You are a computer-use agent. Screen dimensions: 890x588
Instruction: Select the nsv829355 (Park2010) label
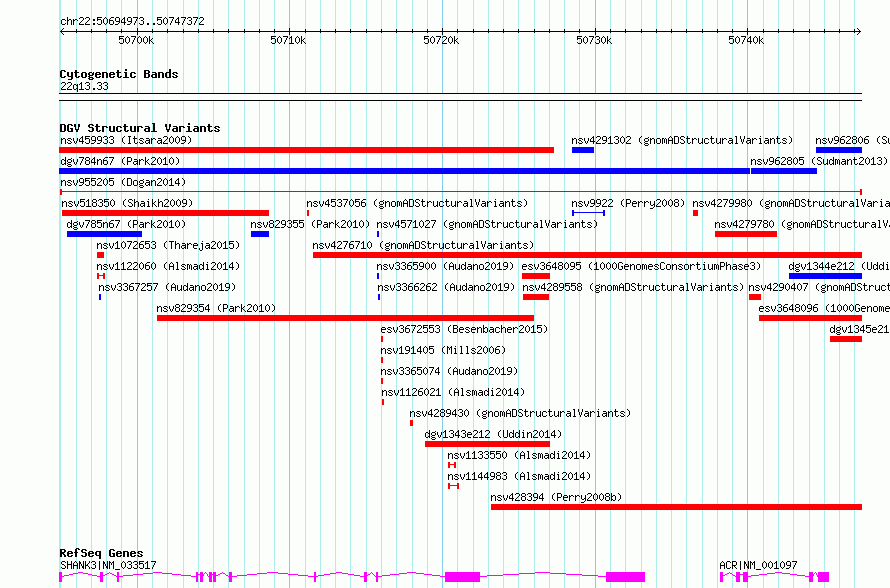pyautogui.click(x=310, y=224)
